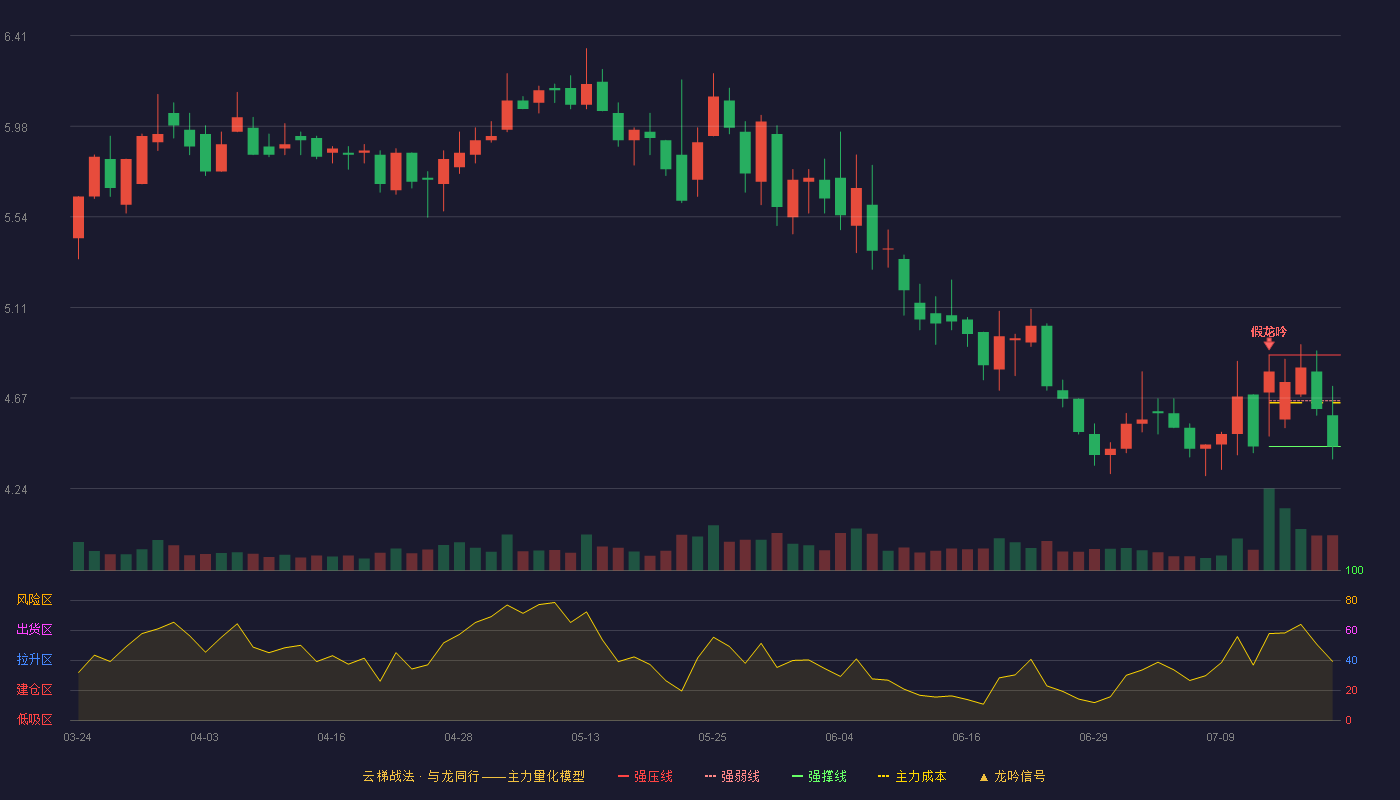The height and width of the screenshot is (800, 1400).
Task: Toggle the 强压线 legend item
Action: tap(645, 776)
